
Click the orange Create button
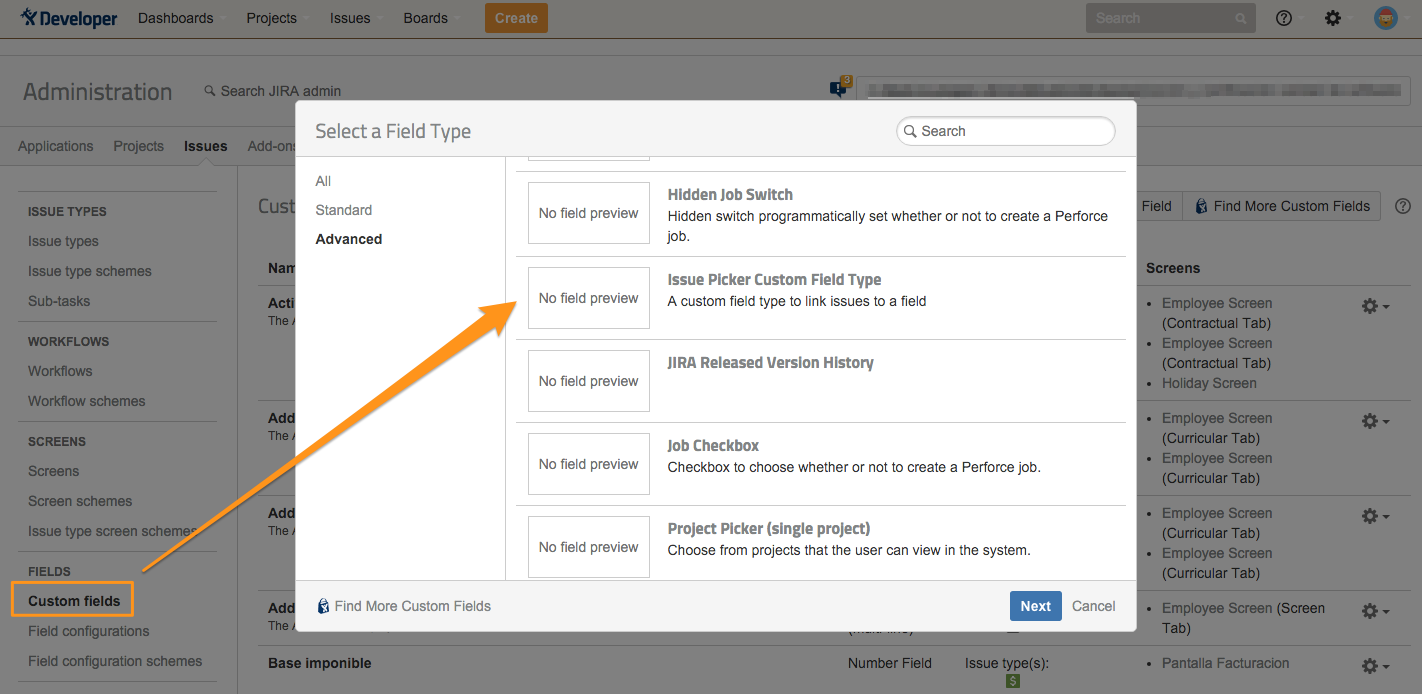[x=516, y=18]
